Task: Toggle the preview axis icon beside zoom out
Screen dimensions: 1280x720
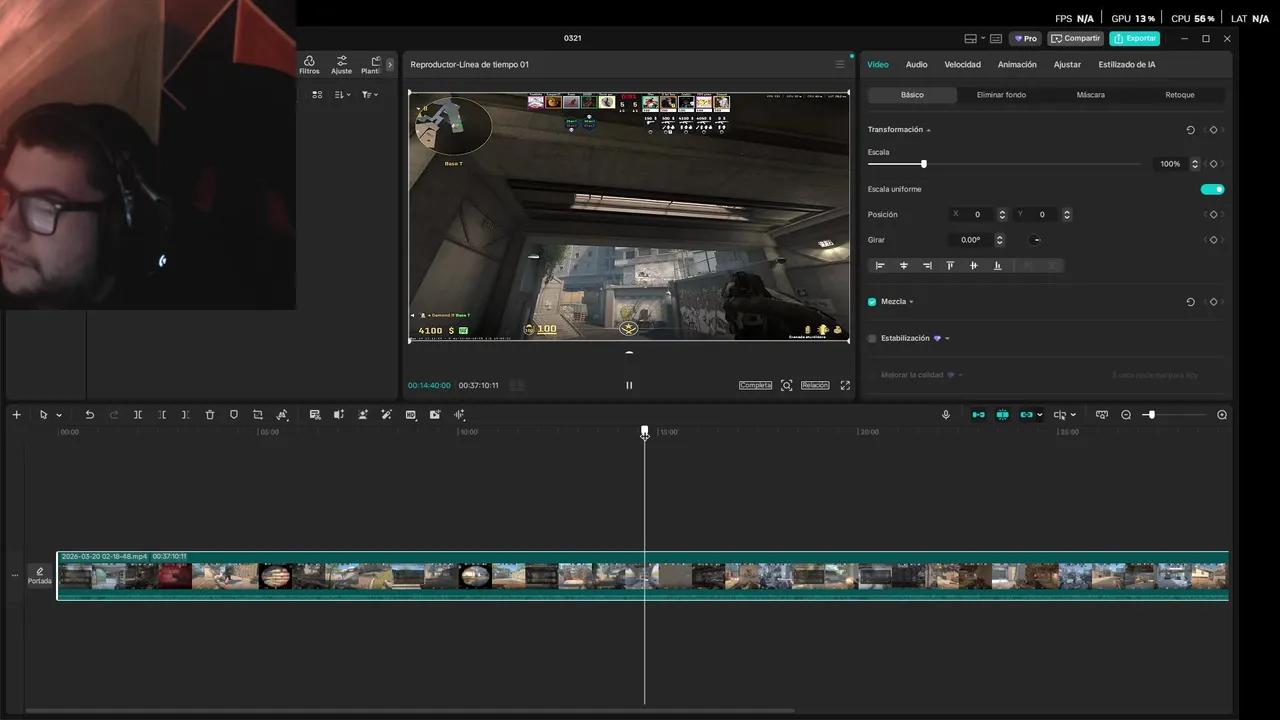Action: click(x=1102, y=415)
